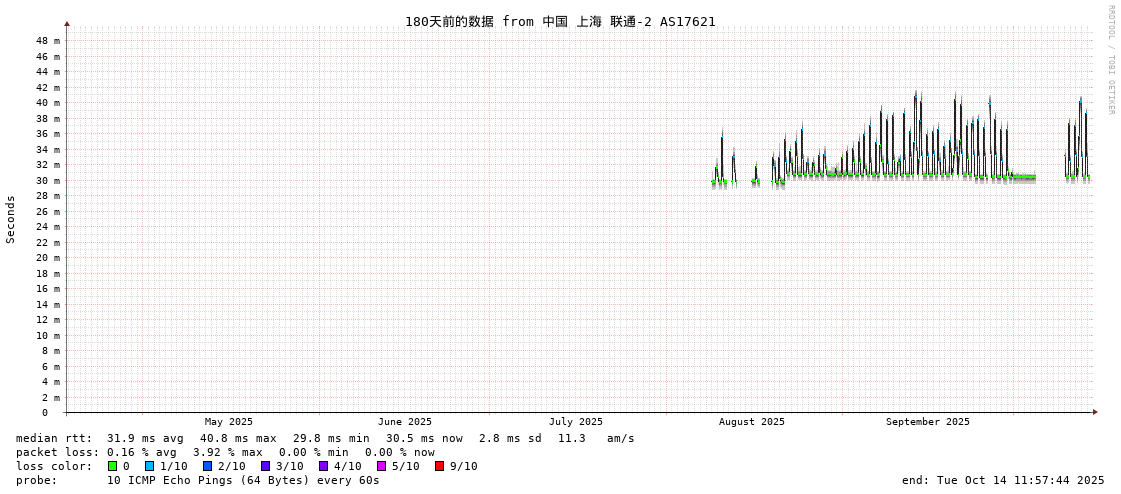Click the Seconds y-axis label
Viewport: 1121px width, 494px height.
coord(11,219)
